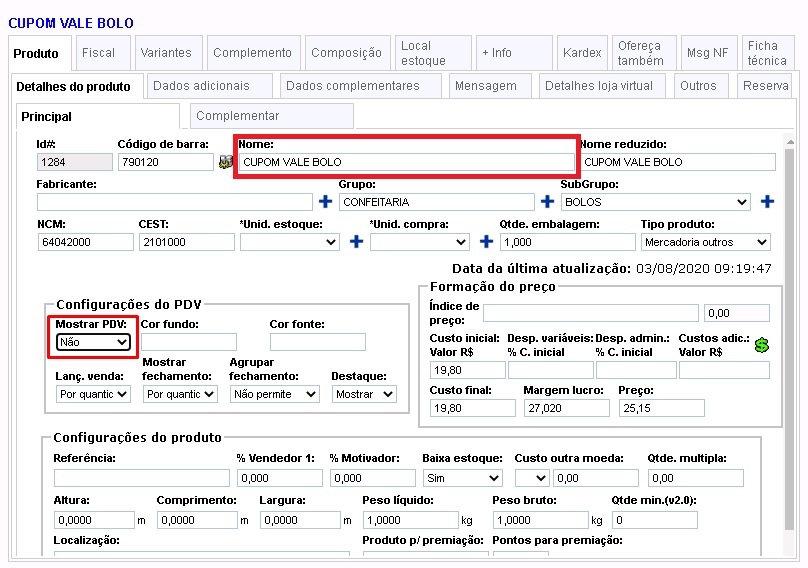Click the % Motivador field

click(373, 478)
